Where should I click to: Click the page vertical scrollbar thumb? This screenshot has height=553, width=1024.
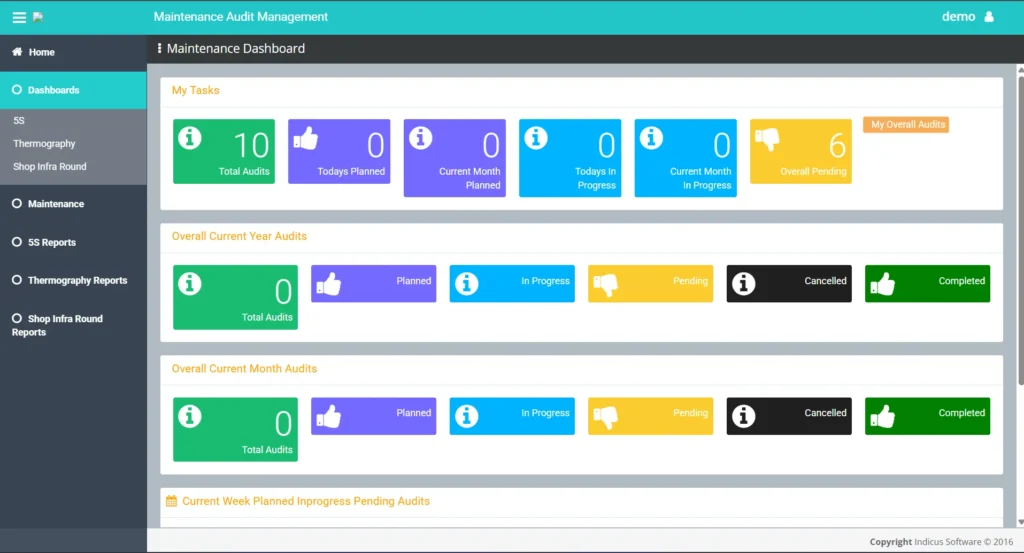[x=1020, y=229]
